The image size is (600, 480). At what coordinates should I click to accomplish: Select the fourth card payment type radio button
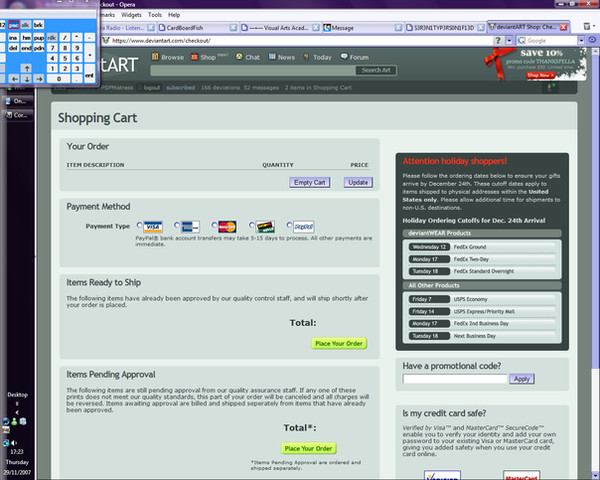[251, 225]
